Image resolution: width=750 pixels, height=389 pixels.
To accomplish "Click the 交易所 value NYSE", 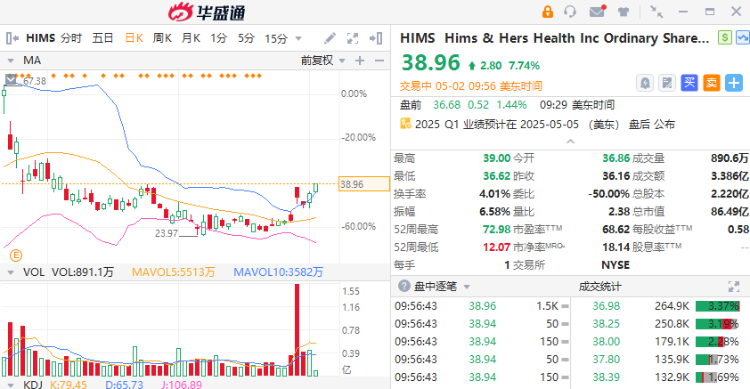I will tap(615, 265).
